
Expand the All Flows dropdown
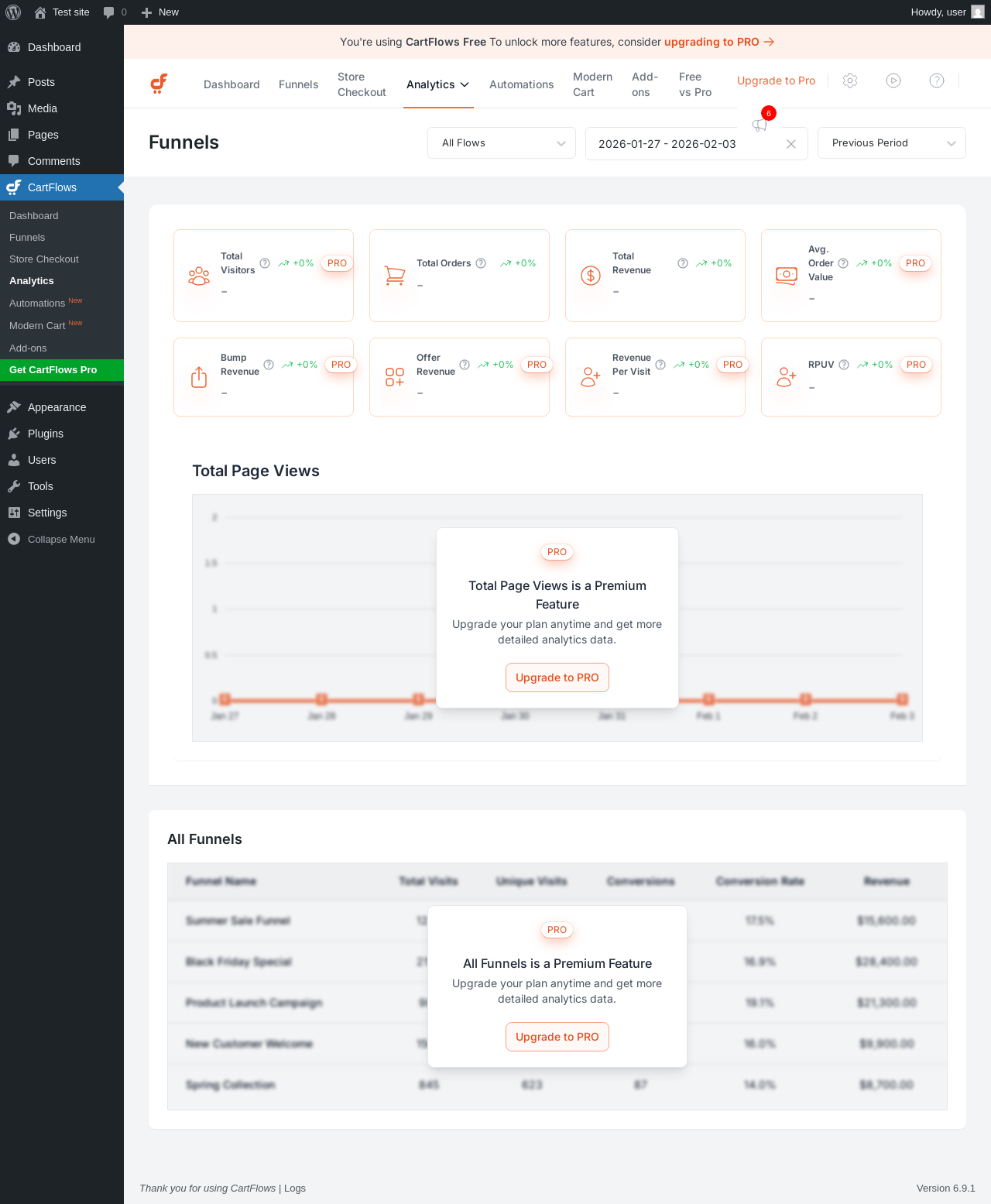502,143
